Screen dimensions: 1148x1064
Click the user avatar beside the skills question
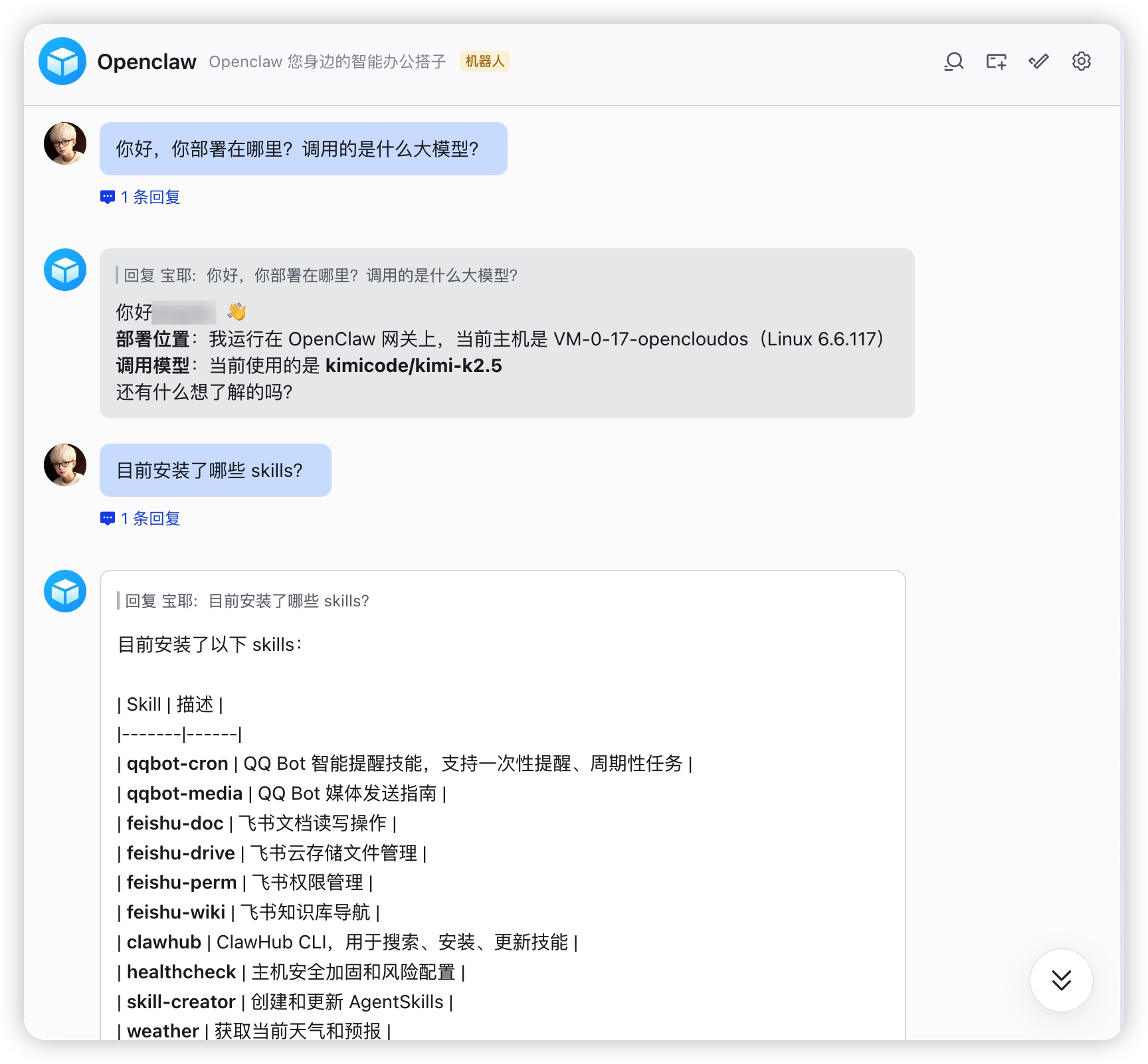[65, 465]
